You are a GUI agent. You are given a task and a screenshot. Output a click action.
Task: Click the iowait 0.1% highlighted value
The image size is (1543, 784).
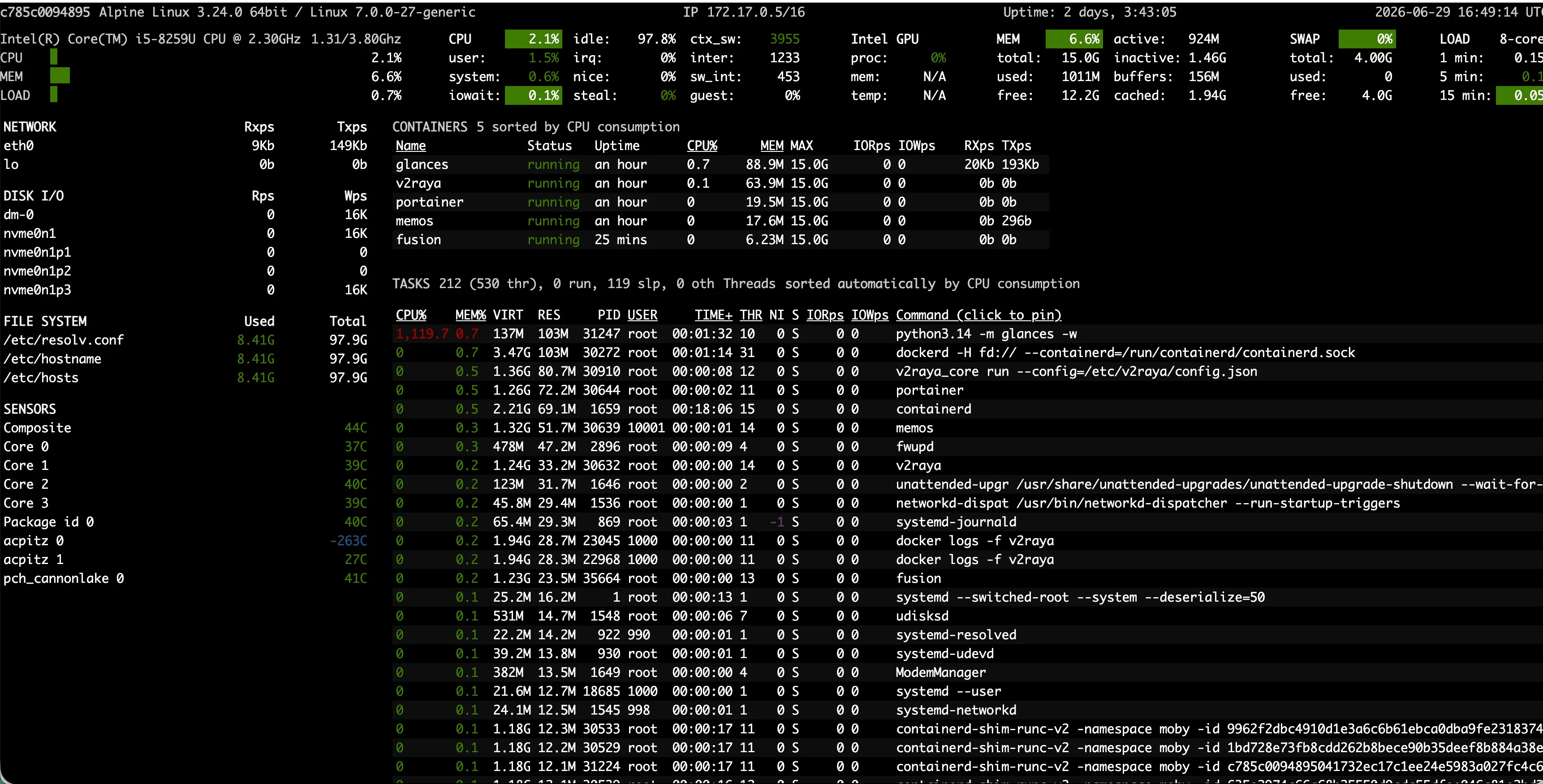pos(533,95)
